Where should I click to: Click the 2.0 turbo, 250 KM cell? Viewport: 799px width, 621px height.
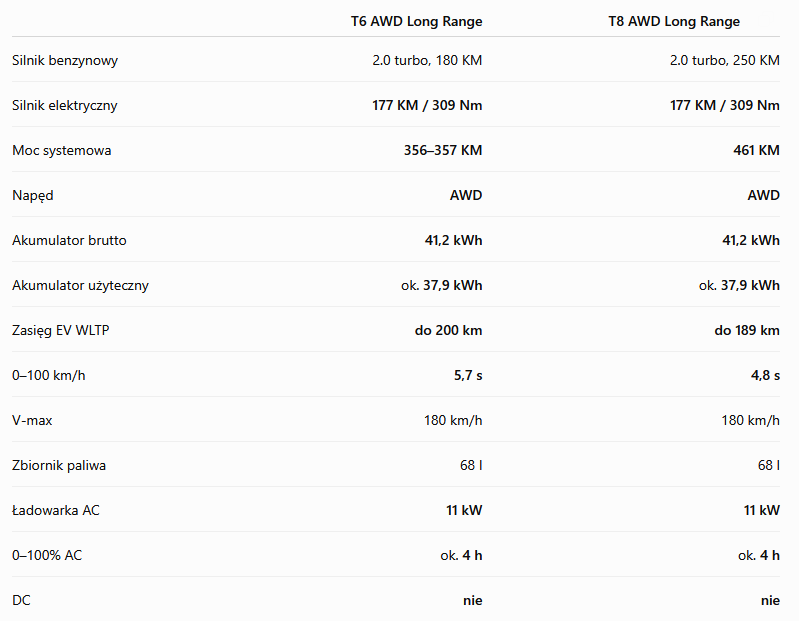pos(725,60)
